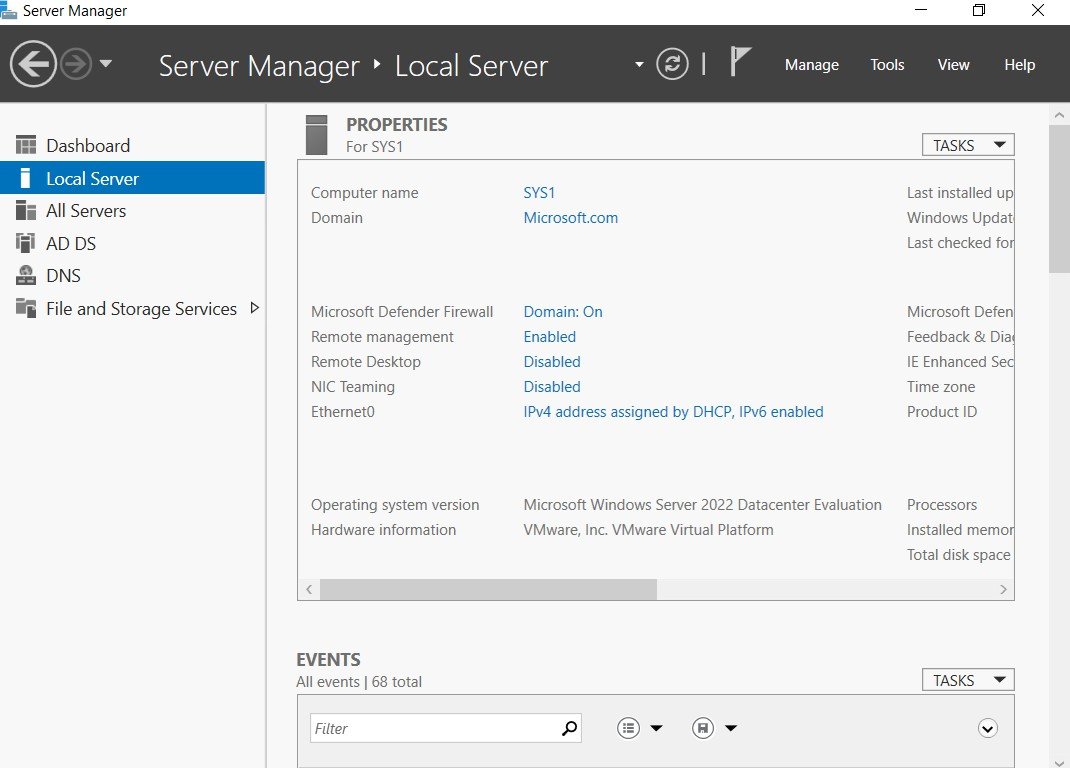Click the events criteria list icon
The image size is (1070, 768).
(x=628, y=728)
